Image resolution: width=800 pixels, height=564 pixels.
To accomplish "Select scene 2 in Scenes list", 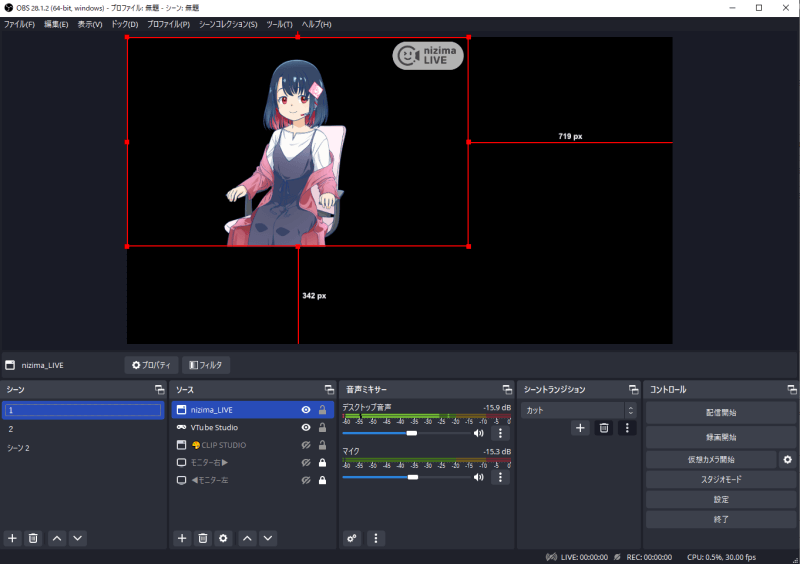I will tap(83, 429).
